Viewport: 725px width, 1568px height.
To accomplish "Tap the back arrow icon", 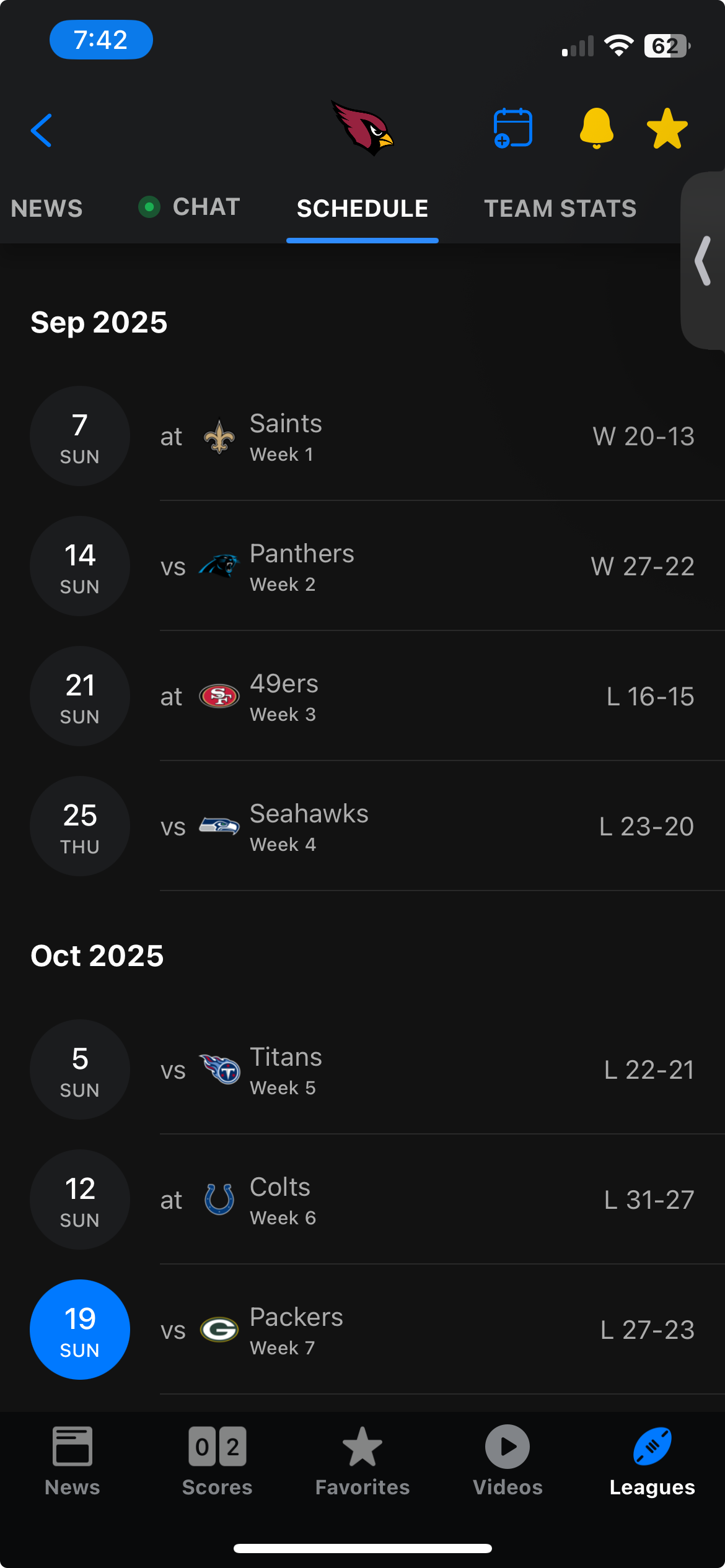I will click(42, 130).
